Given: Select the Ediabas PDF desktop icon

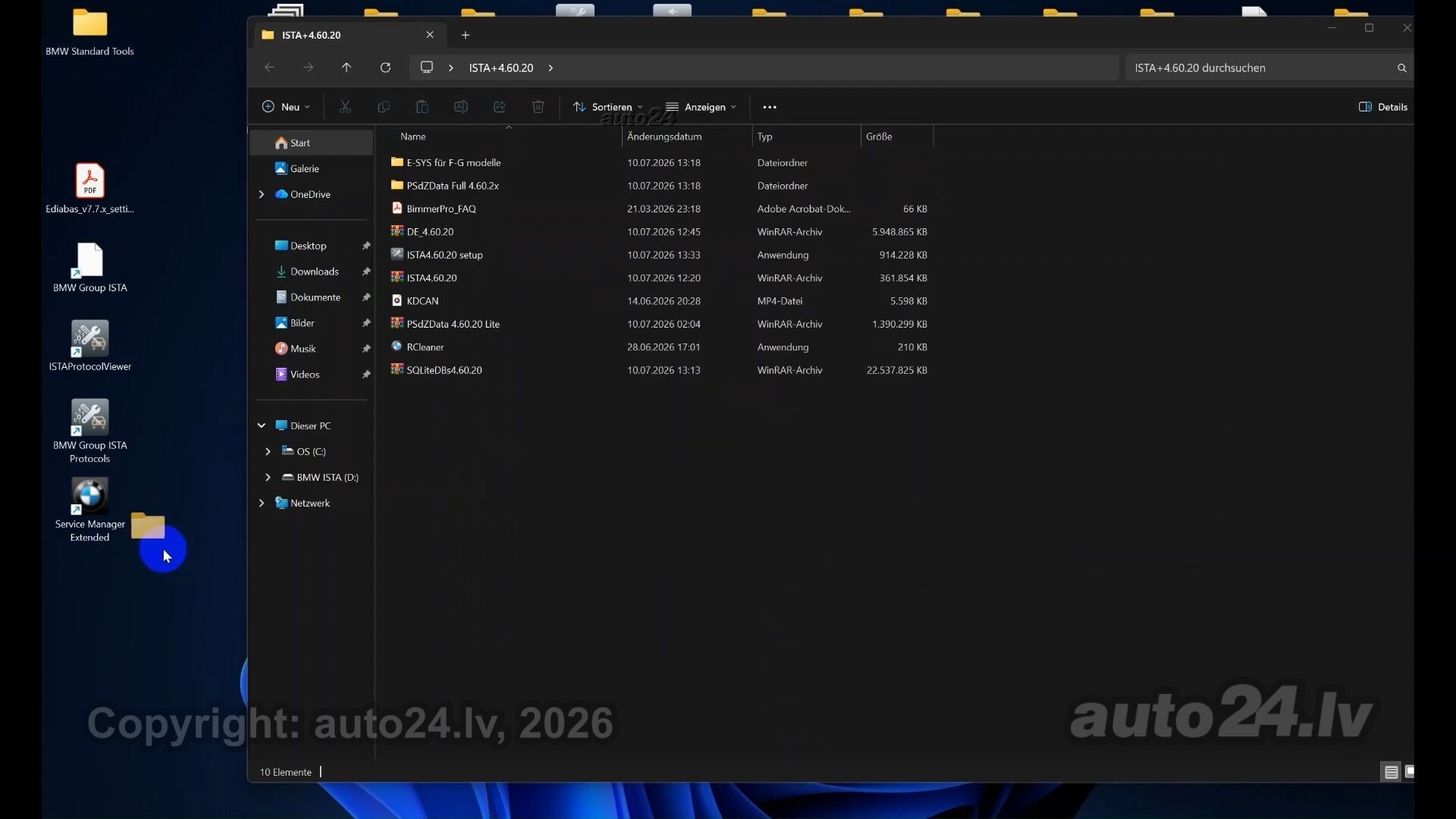Looking at the screenshot, I should pyautogui.click(x=89, y=189).
